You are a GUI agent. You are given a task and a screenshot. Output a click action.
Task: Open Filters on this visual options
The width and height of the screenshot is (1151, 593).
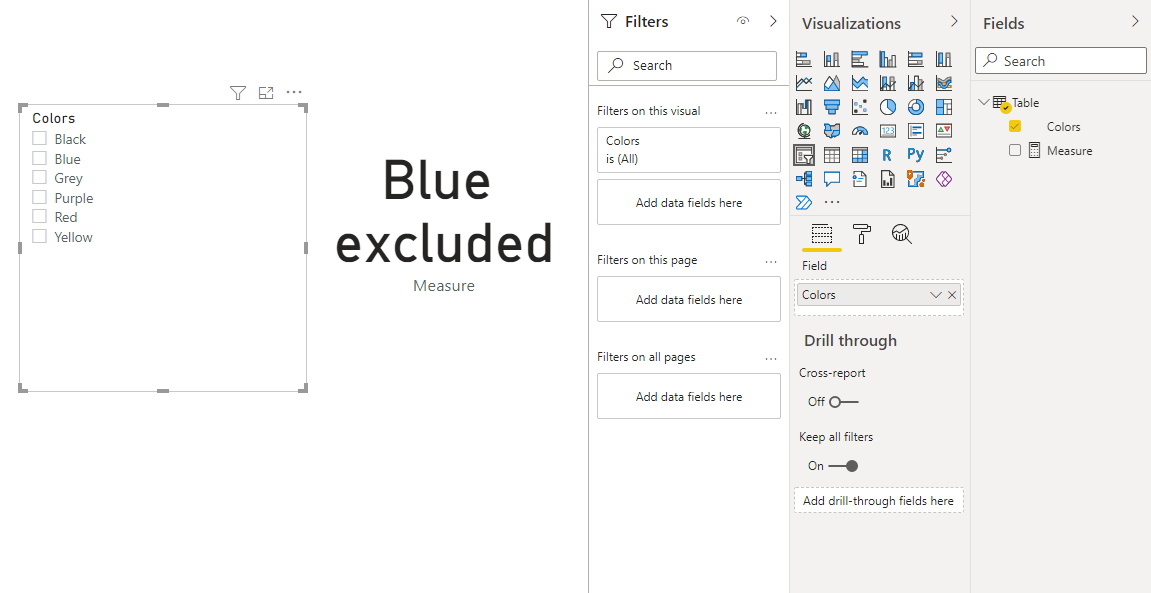(771, 113)
